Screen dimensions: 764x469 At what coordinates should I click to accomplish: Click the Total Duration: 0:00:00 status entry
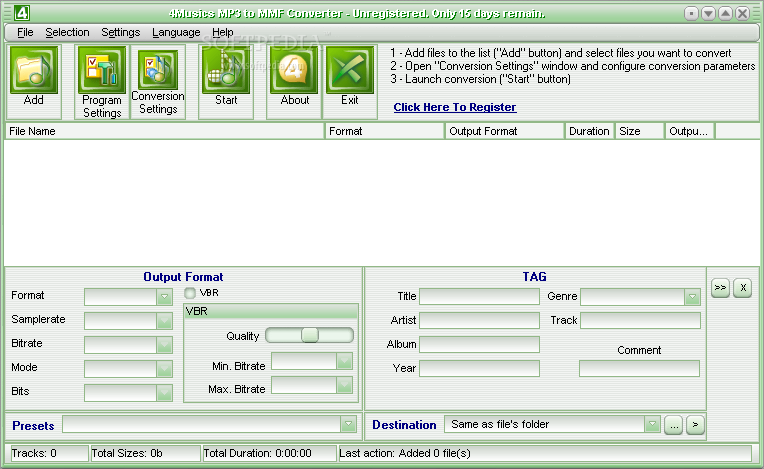pos(269,453)
